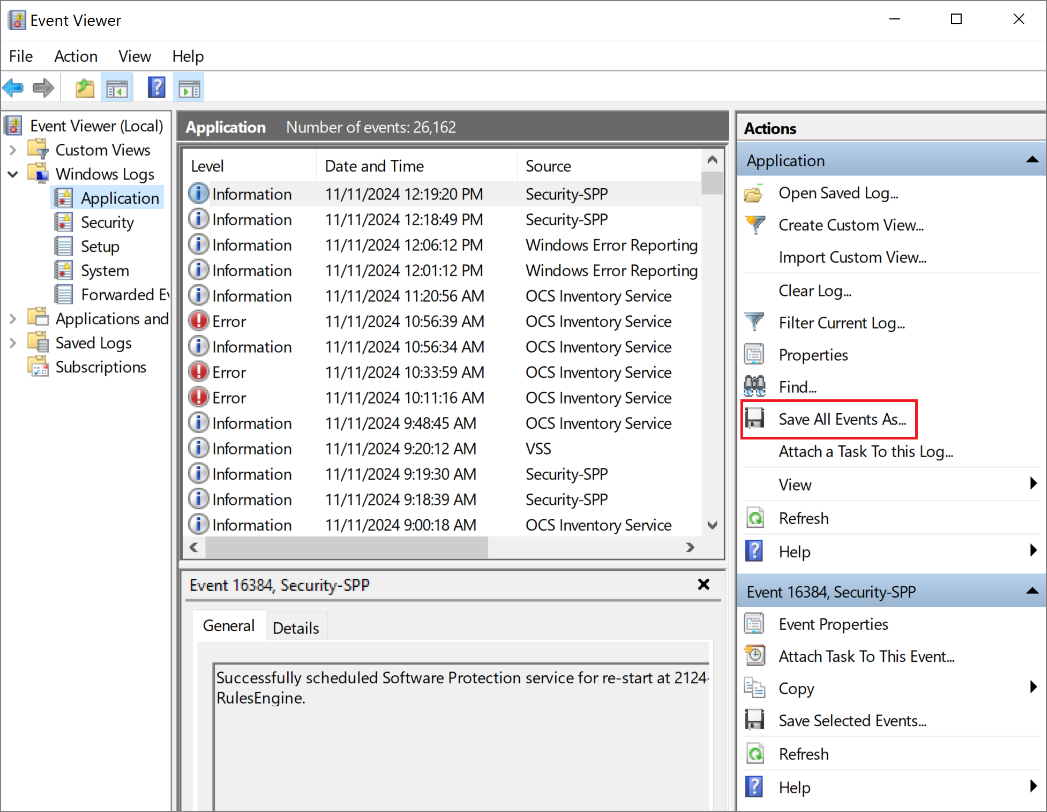
Task: Toggle Show/Hide Action Pane toolbar icon
Action: click(189, 87)
